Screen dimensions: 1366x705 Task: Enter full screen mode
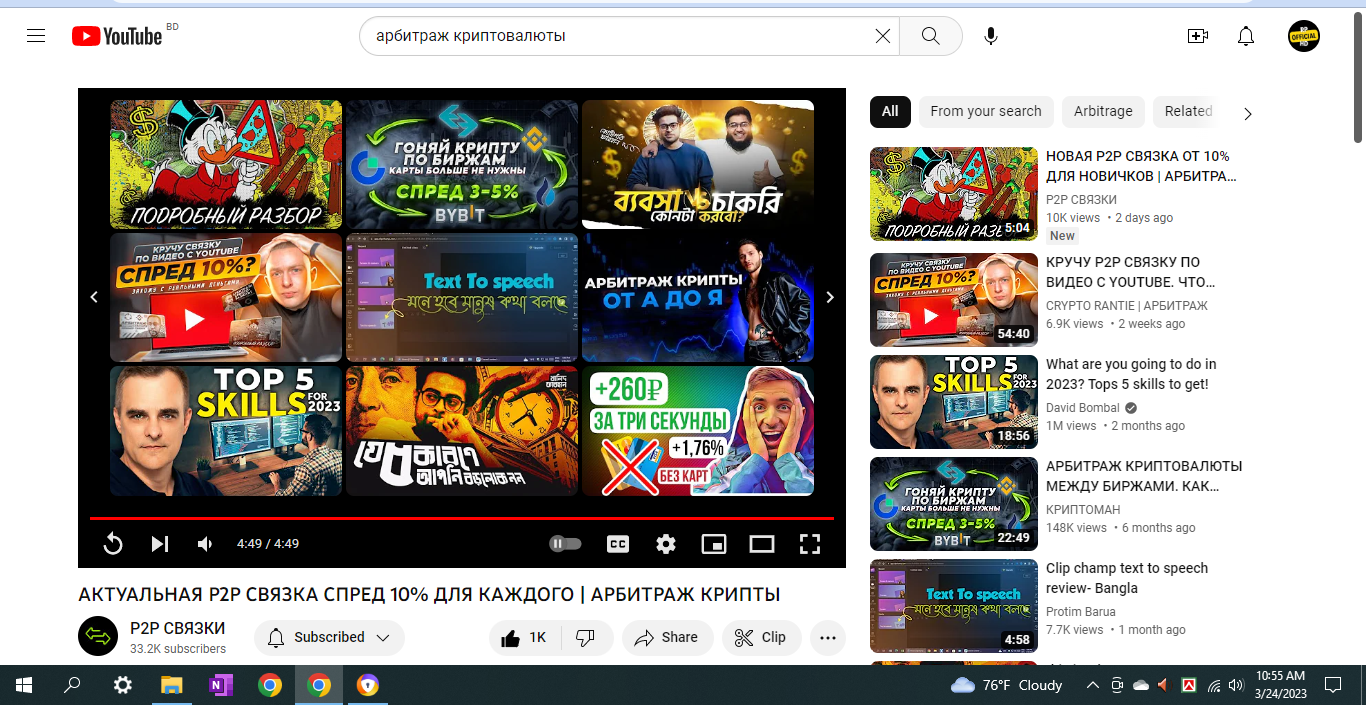810,544
